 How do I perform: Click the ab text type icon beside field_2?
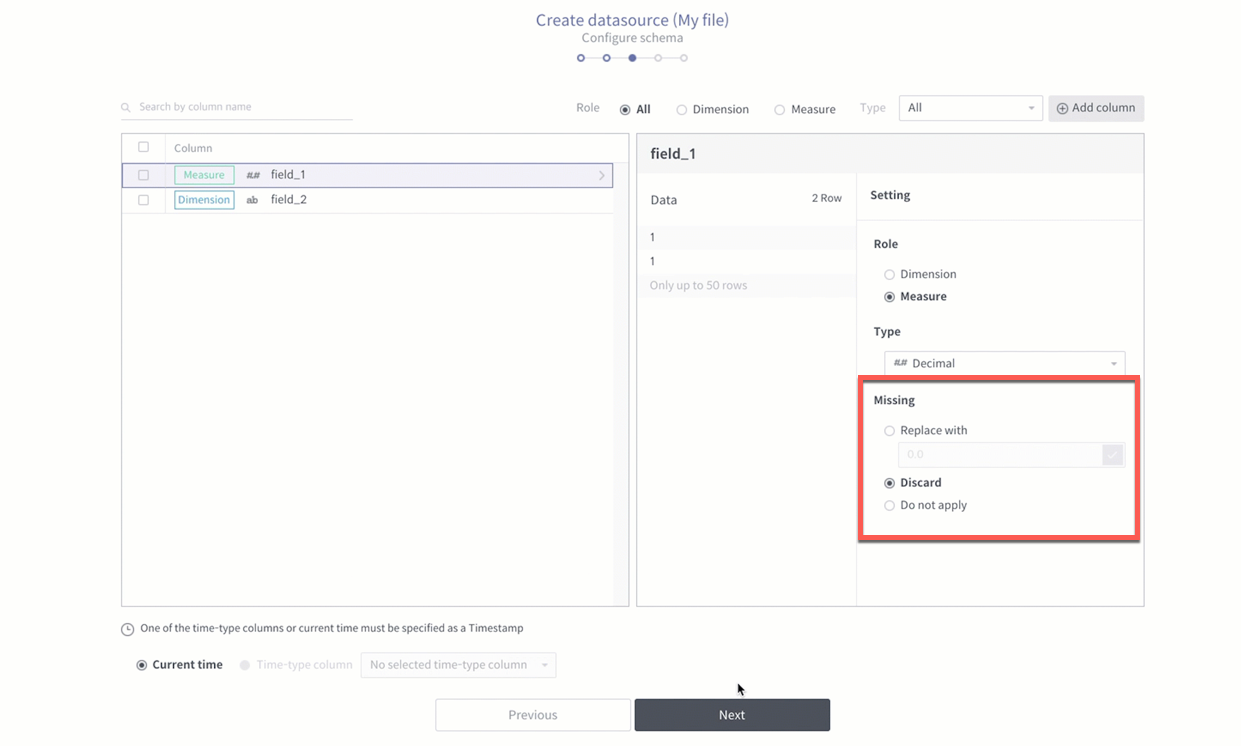252,199
